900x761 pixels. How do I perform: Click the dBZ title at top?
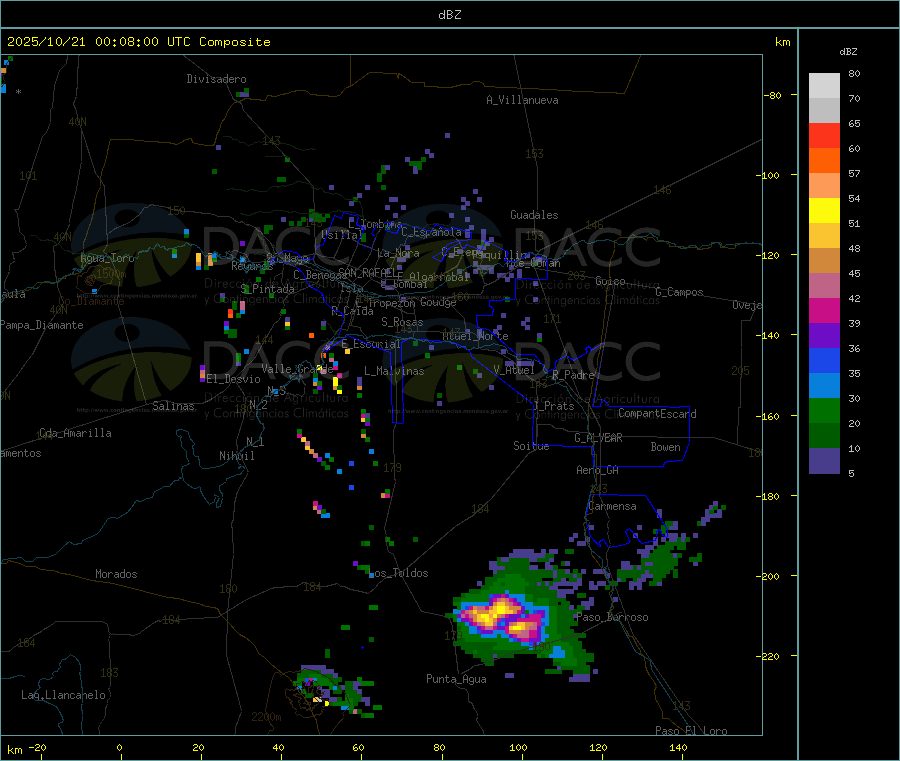coord(449,15)
